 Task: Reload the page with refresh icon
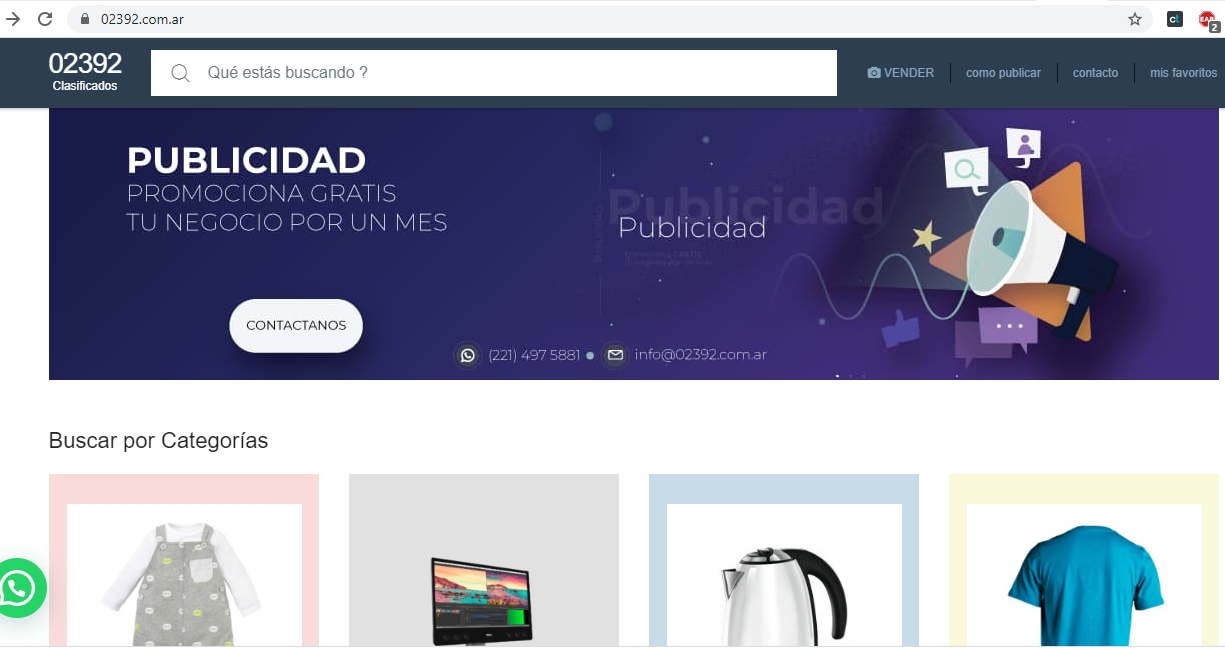(x=45, y=19)
